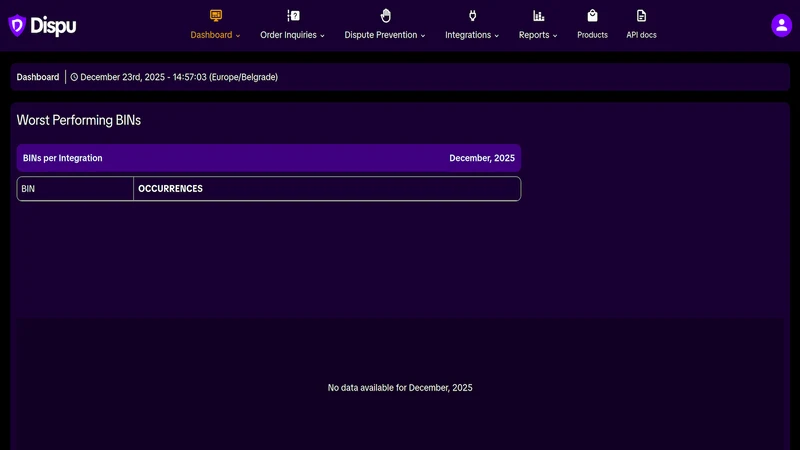Open the Dashboard menu label
The width and height of the screenshot is (800, 450).
coord(211,35)
